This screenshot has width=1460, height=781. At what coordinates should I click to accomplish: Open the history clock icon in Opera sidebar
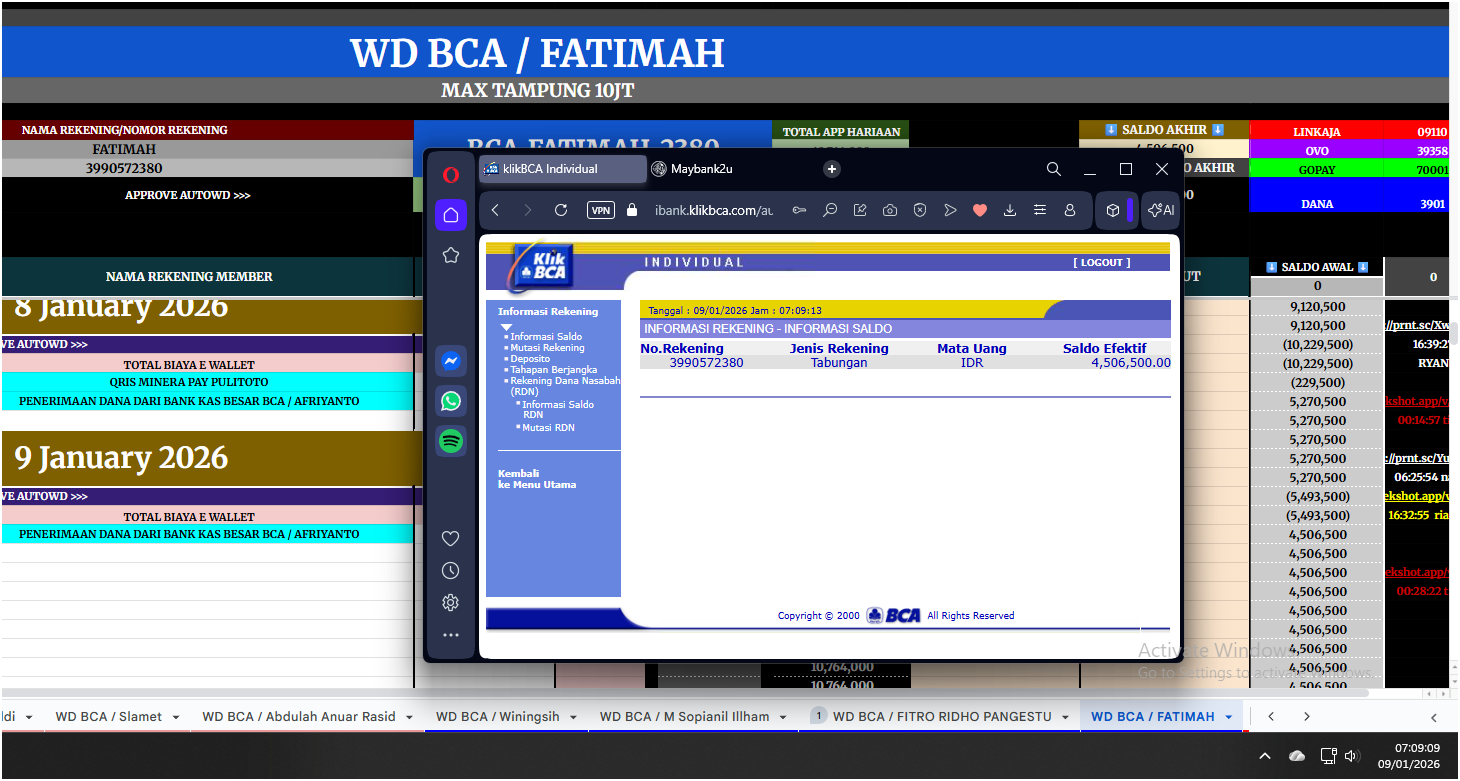coord(450,571)
